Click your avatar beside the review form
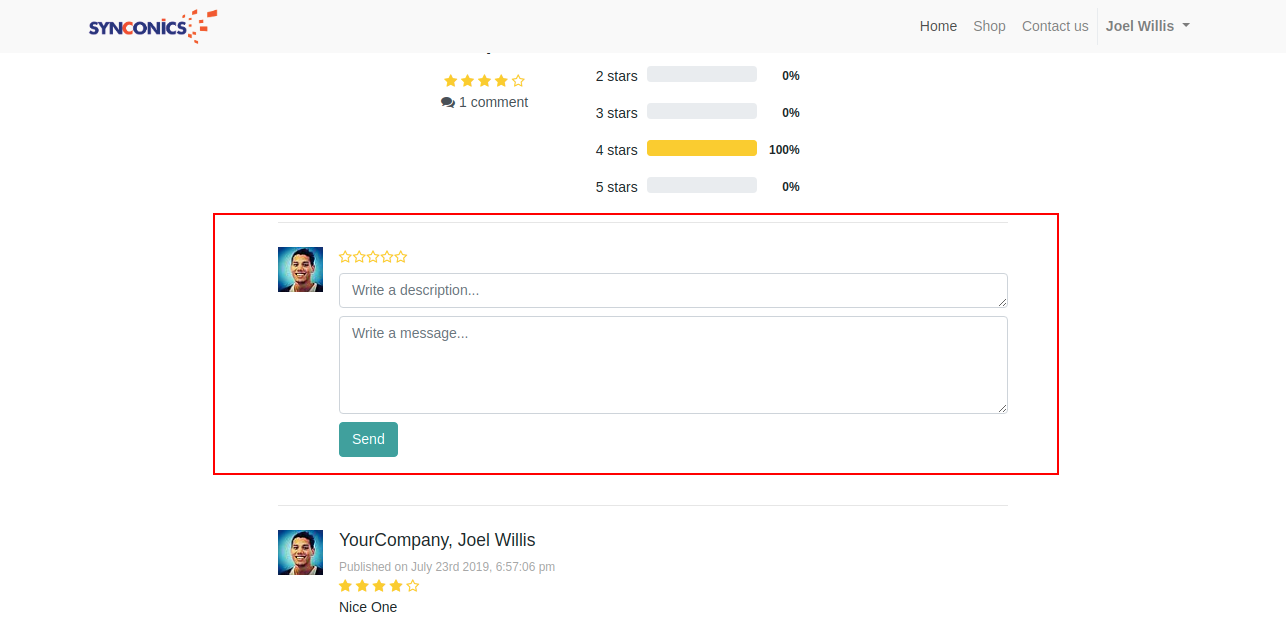Screen dimensions: 1286x640 click(300, 269)
